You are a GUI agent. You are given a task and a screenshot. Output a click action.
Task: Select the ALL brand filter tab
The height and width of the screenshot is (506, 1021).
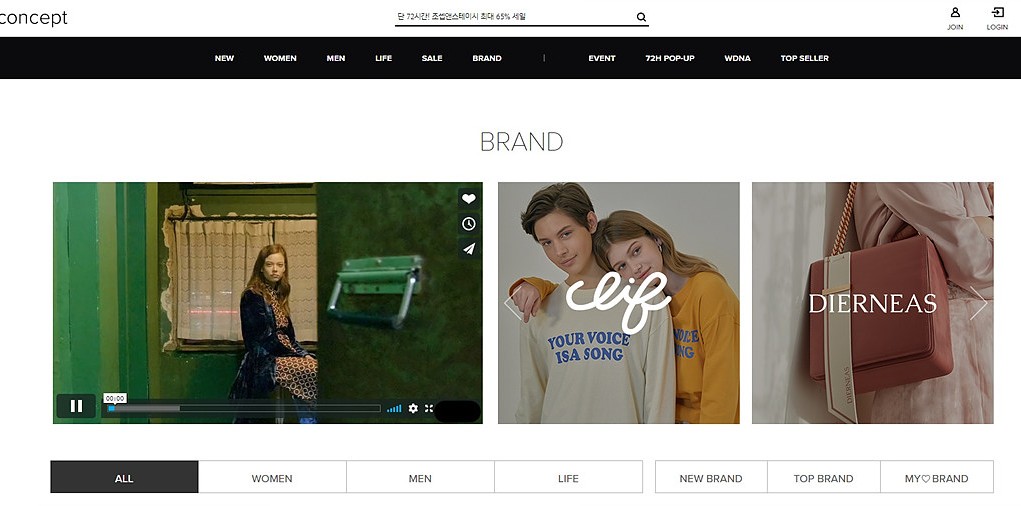124,477
